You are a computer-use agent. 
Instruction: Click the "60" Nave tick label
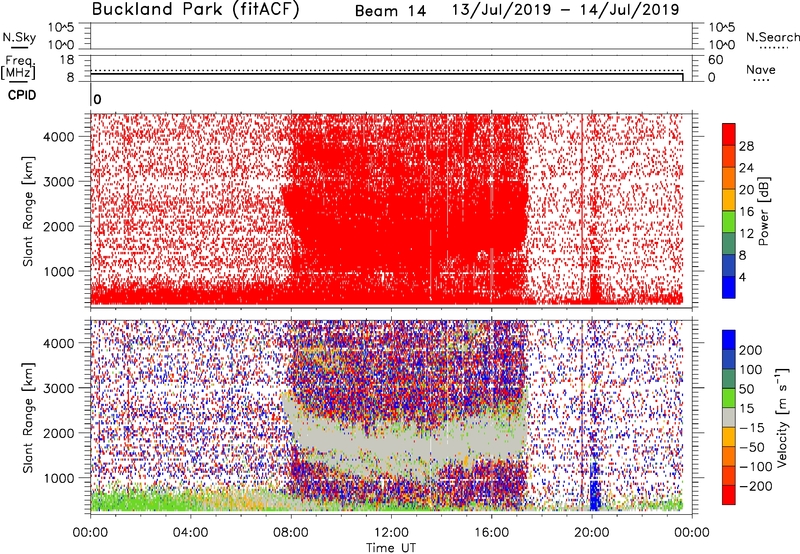click(715, 60)
